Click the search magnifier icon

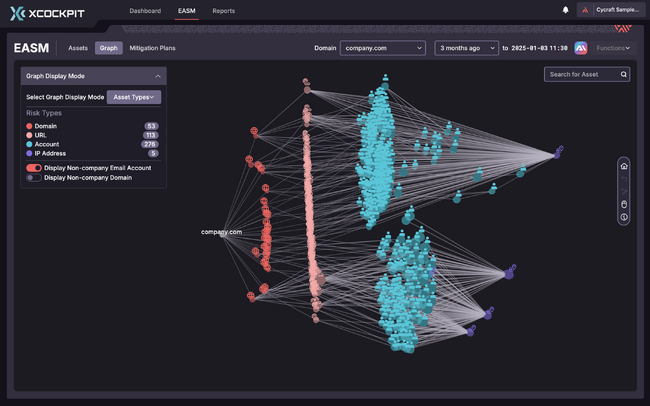coord(623,75)
